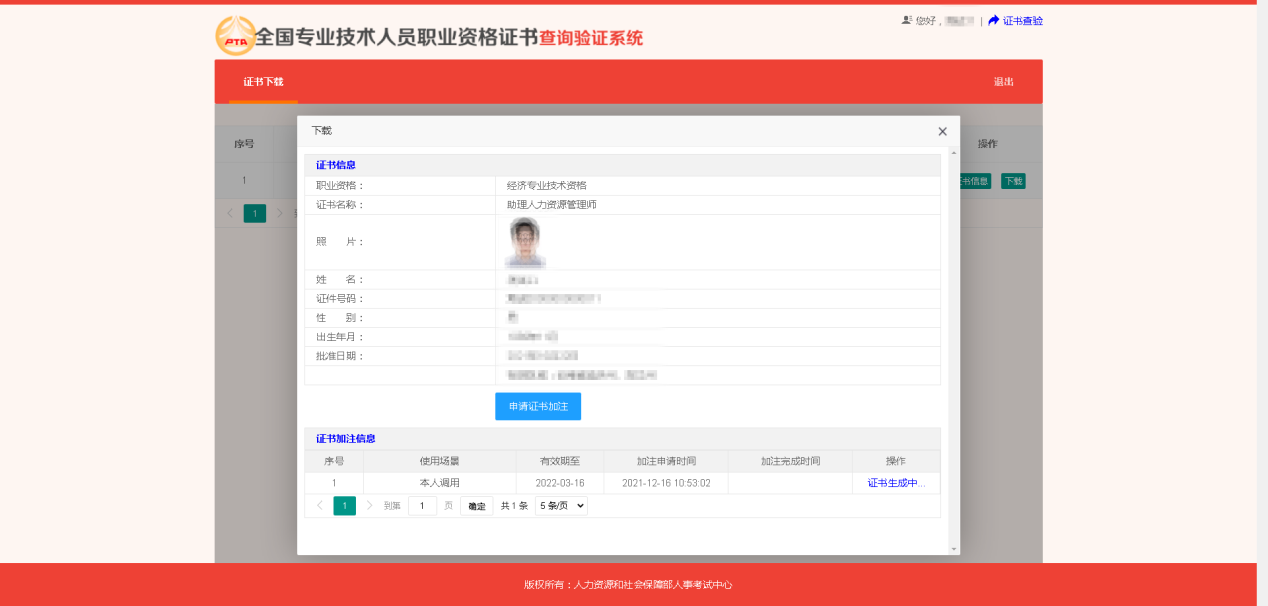Click the next-page chevron in annotation pagination

point(369,505)
